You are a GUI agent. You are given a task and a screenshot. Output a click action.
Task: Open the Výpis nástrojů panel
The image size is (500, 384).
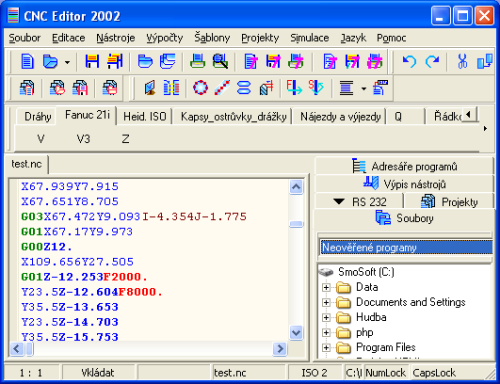click(x=404, y=184)
